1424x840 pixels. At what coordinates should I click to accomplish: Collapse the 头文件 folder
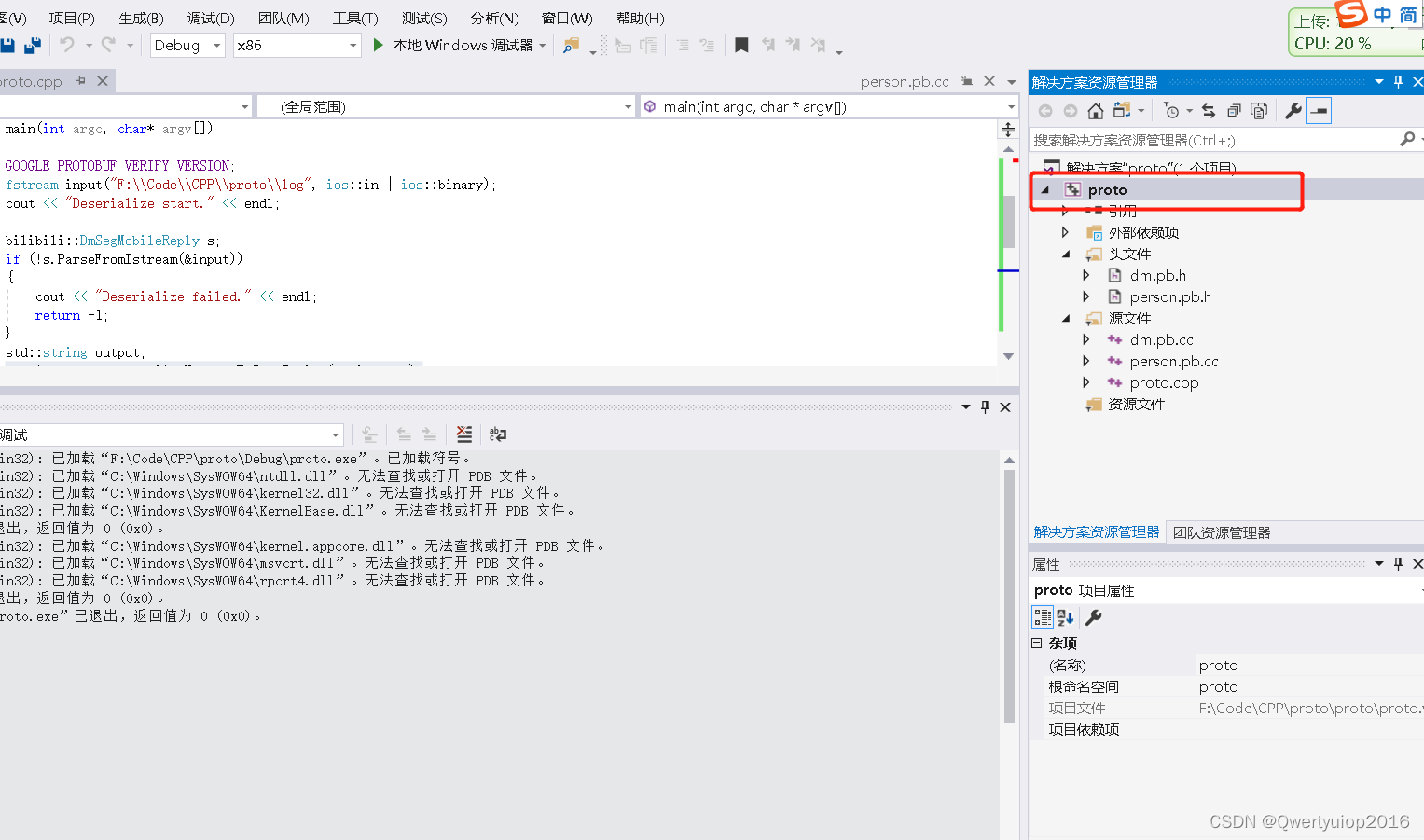[x=1066, y=255]
